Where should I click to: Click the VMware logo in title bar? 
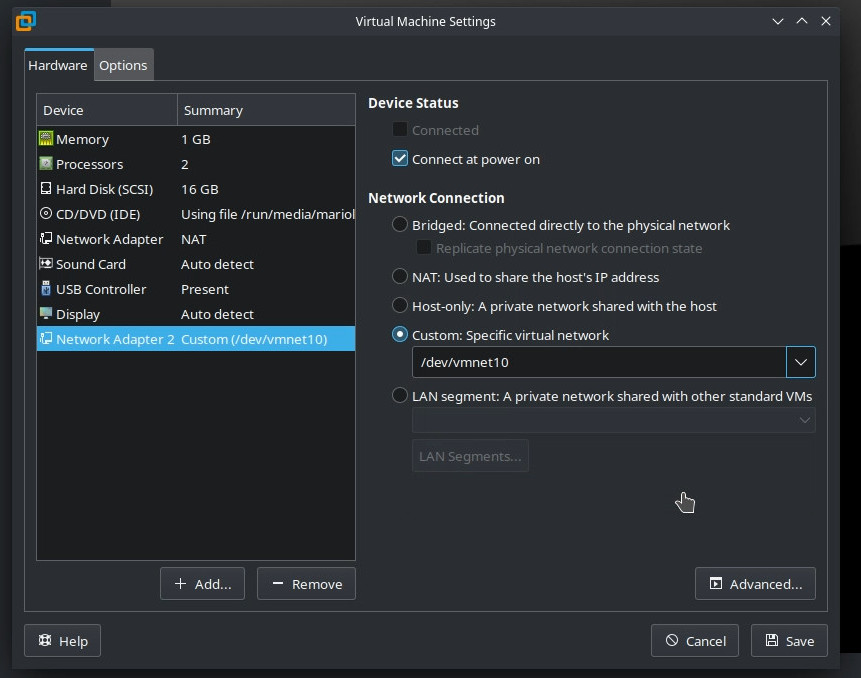click(27, 21)
